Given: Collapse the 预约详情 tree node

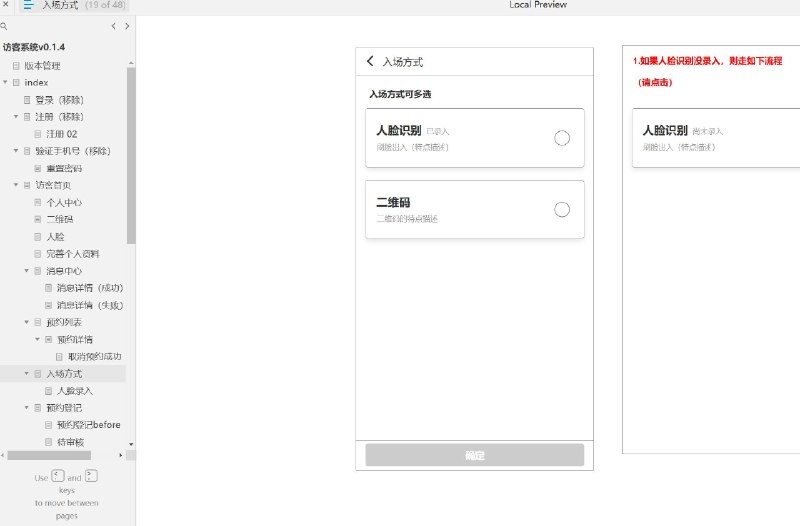Looking at the screenshot, I should click(37, 339).
